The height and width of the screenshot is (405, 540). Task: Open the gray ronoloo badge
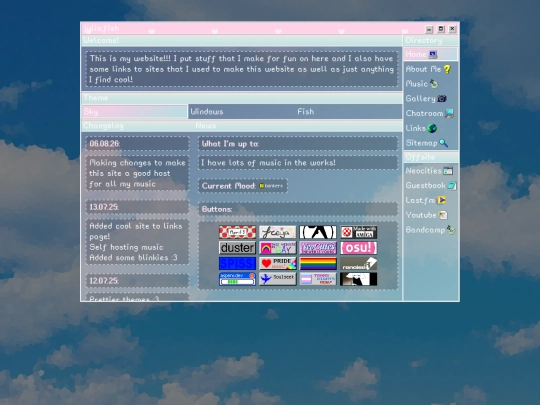pyautogui.click(x=359, y=263)
